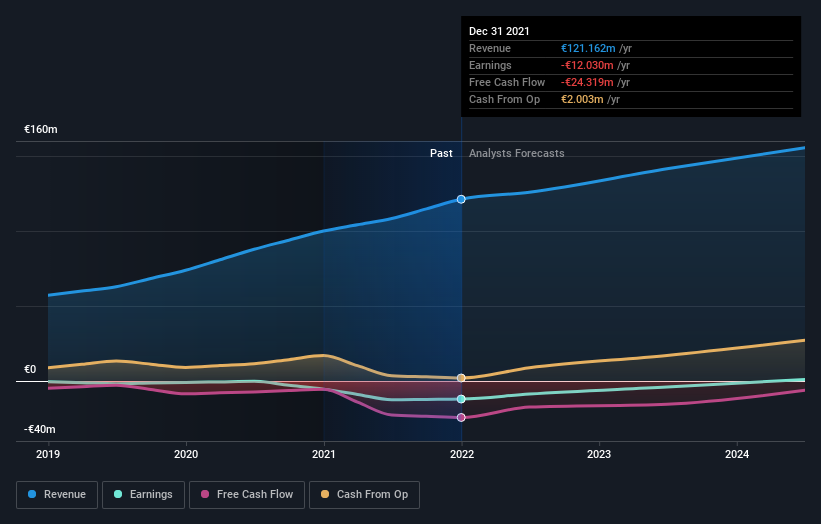Viewport: 821px width, 524px height.
Task: Click the -€12.030m earnings value
Action: pyautogui.click(x=587, y=65)
